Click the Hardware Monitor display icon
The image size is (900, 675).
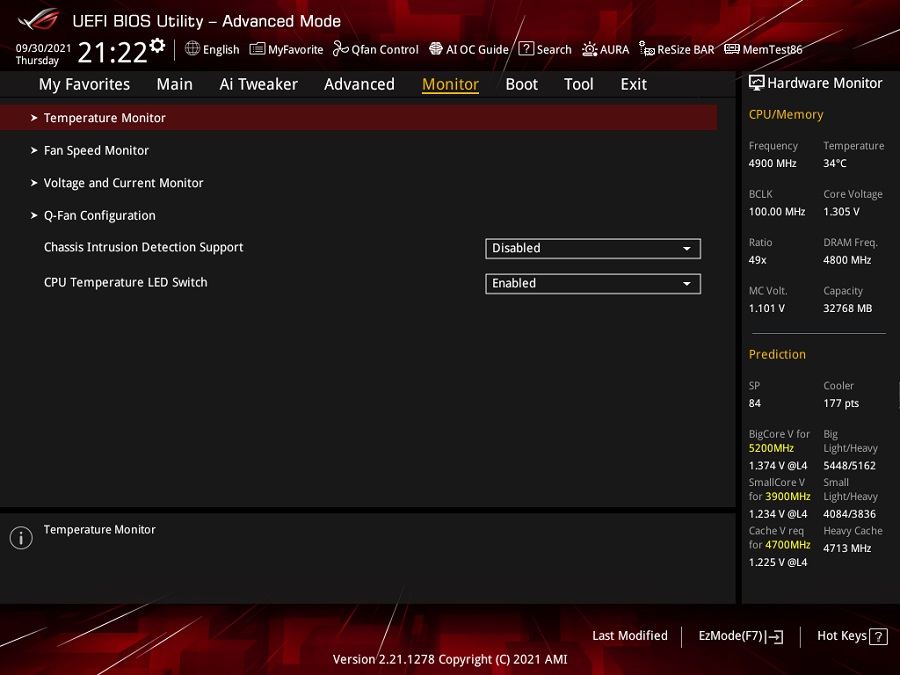pyautogui.click(x=757, y=83)
